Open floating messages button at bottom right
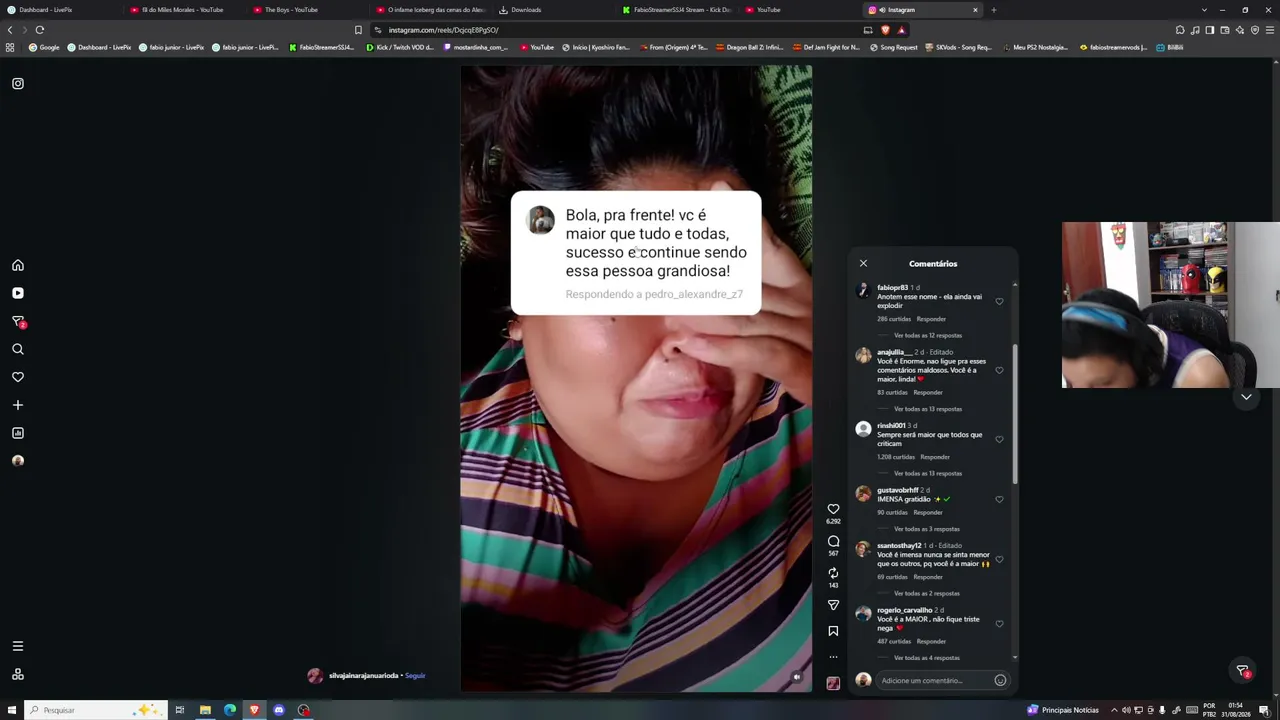 pyautogui.click(x=1243, y=671)
